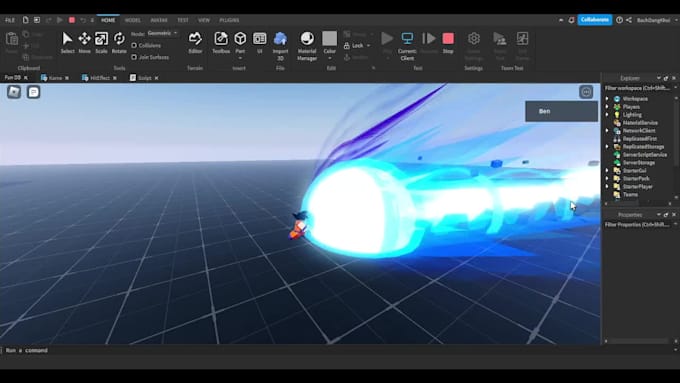Click the Import 3D icon
Image resolution: width=680 pixels, height=383 pixels.
pyautogui.click(x=280, y=46)
